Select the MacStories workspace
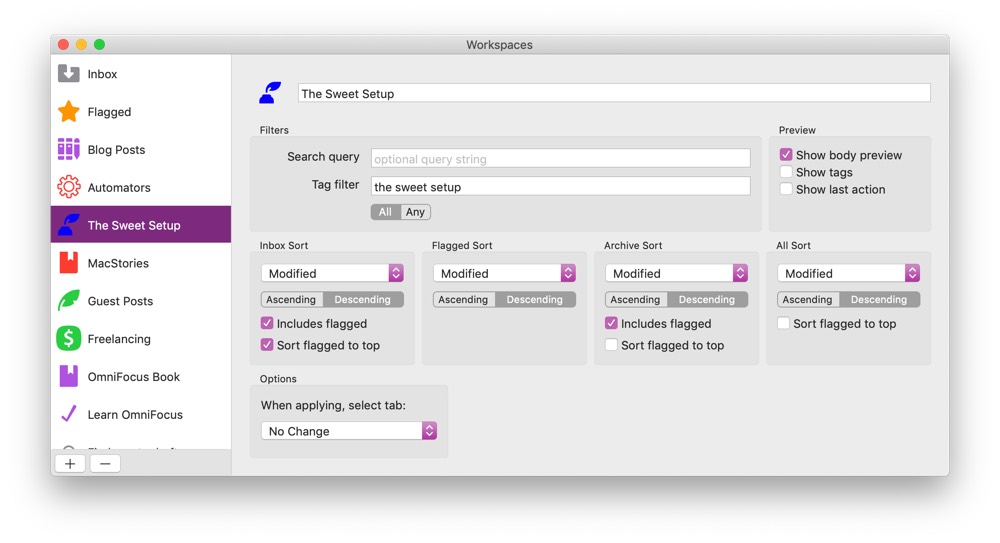 click(x=141, y=263)
